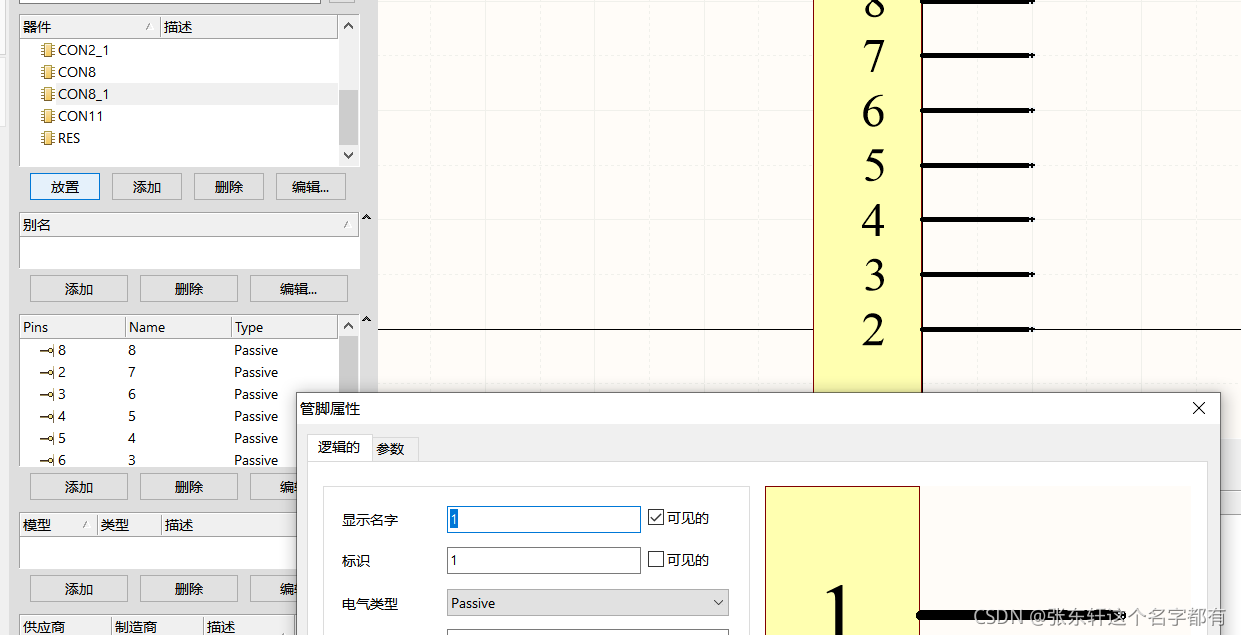Viewport: 1241px width, 635px height.
Task: Open the 电气类型 Passive dropdown
Action: point(588,603)
